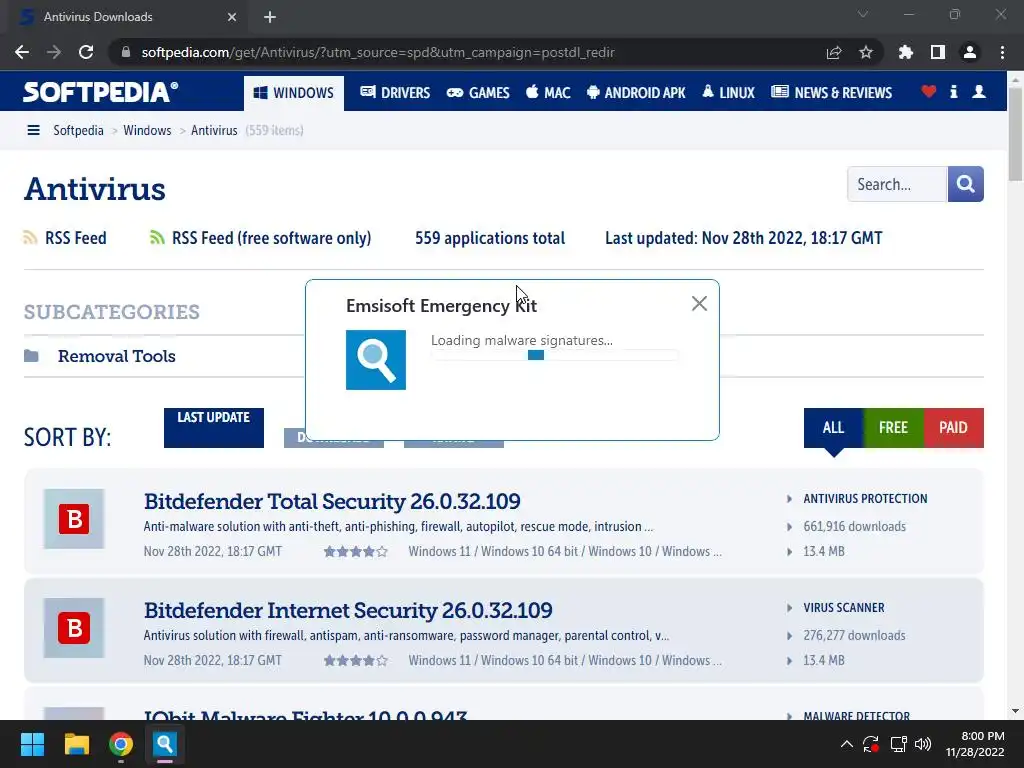This screenshot has width=1024, height=768.
Task: Click the Removal Tools folder icon
Action: click(31, 356)
